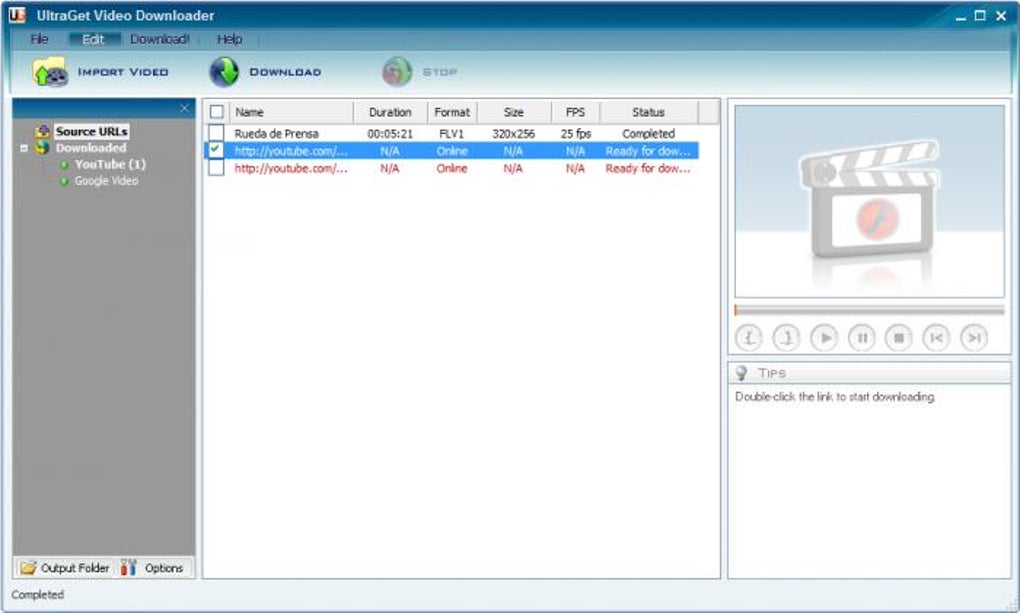
Task: Click the video preview clapperboard area
Action: click(x=869, y=201)
